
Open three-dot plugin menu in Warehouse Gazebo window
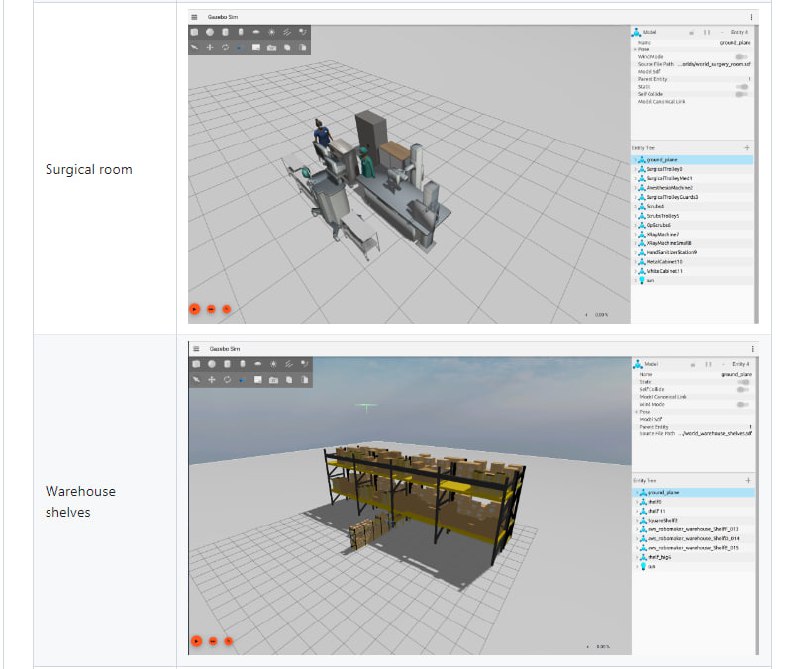[752, 349]
